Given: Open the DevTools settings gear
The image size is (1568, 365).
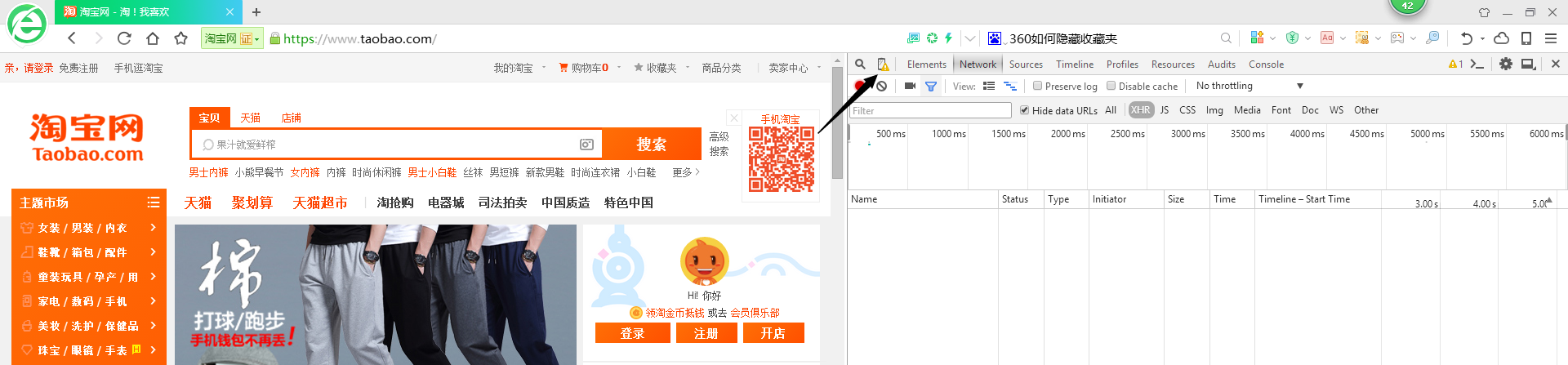Looking at the screenshot, I should (1506, 64).
